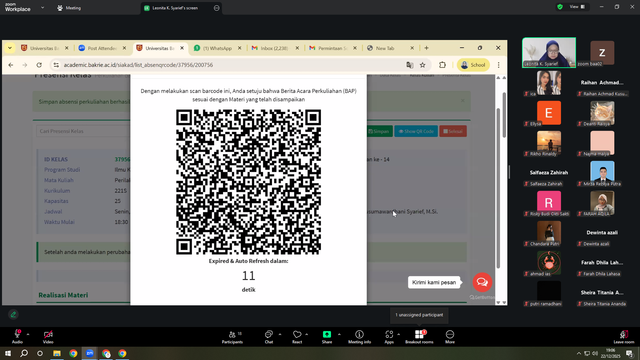640x360 pixels.
Task: Click the address bar URL
Action: [138, 65]
